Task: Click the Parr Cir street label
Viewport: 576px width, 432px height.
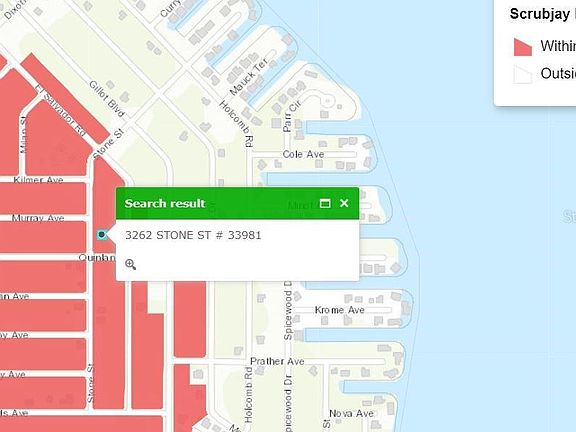Action: (x=292, y=116)
